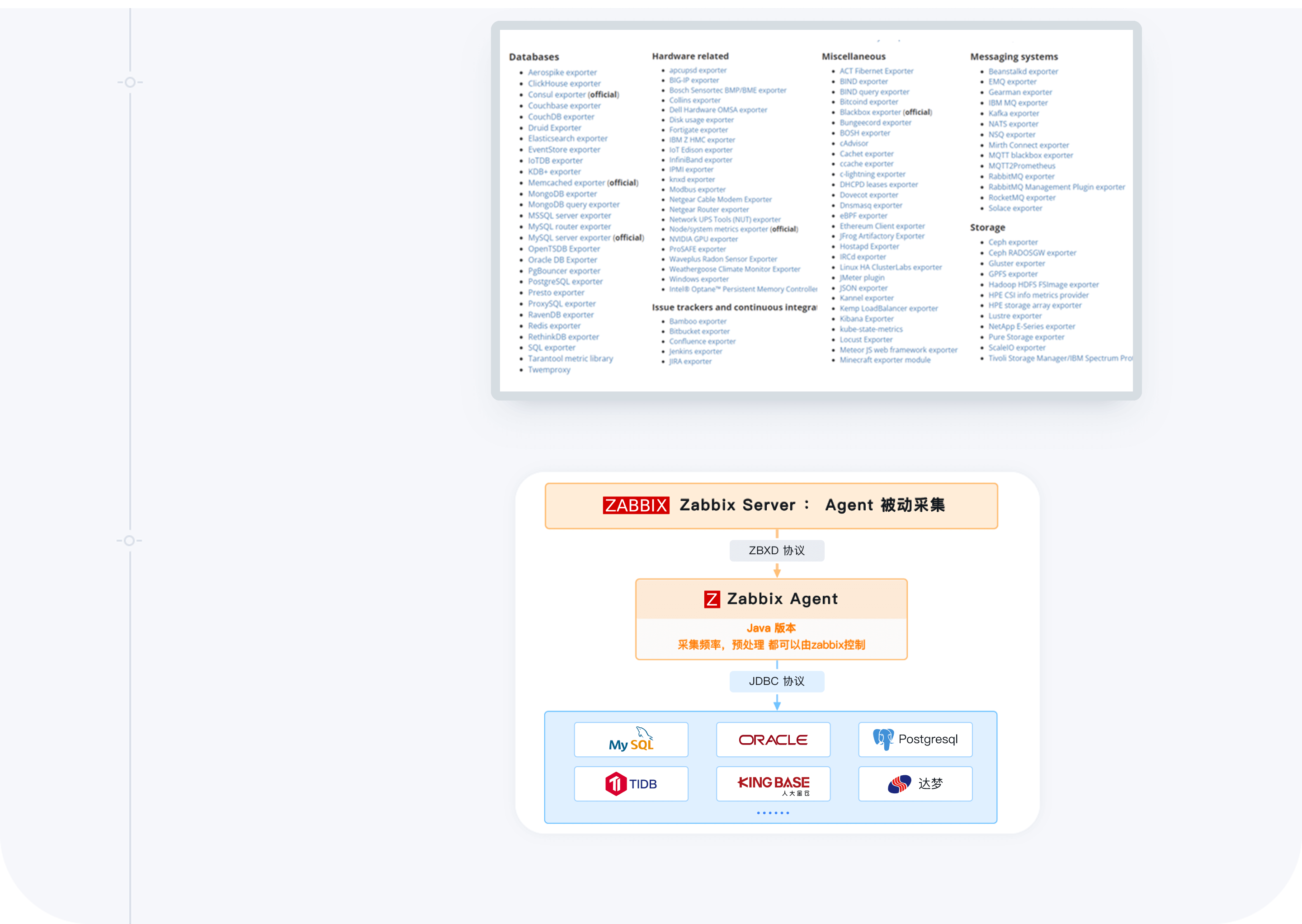Image resolution: width=1302 pixels, height=924 pixels.
Task: Click the Zabbix Server Agent 被动采集 header box
Action: click(772, 506)
